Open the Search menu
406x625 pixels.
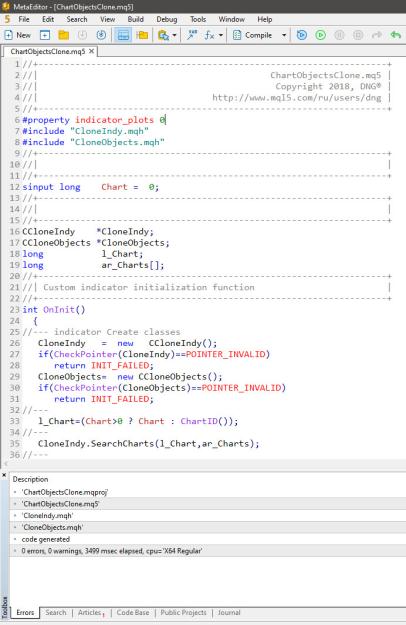[x=76, y=19]
